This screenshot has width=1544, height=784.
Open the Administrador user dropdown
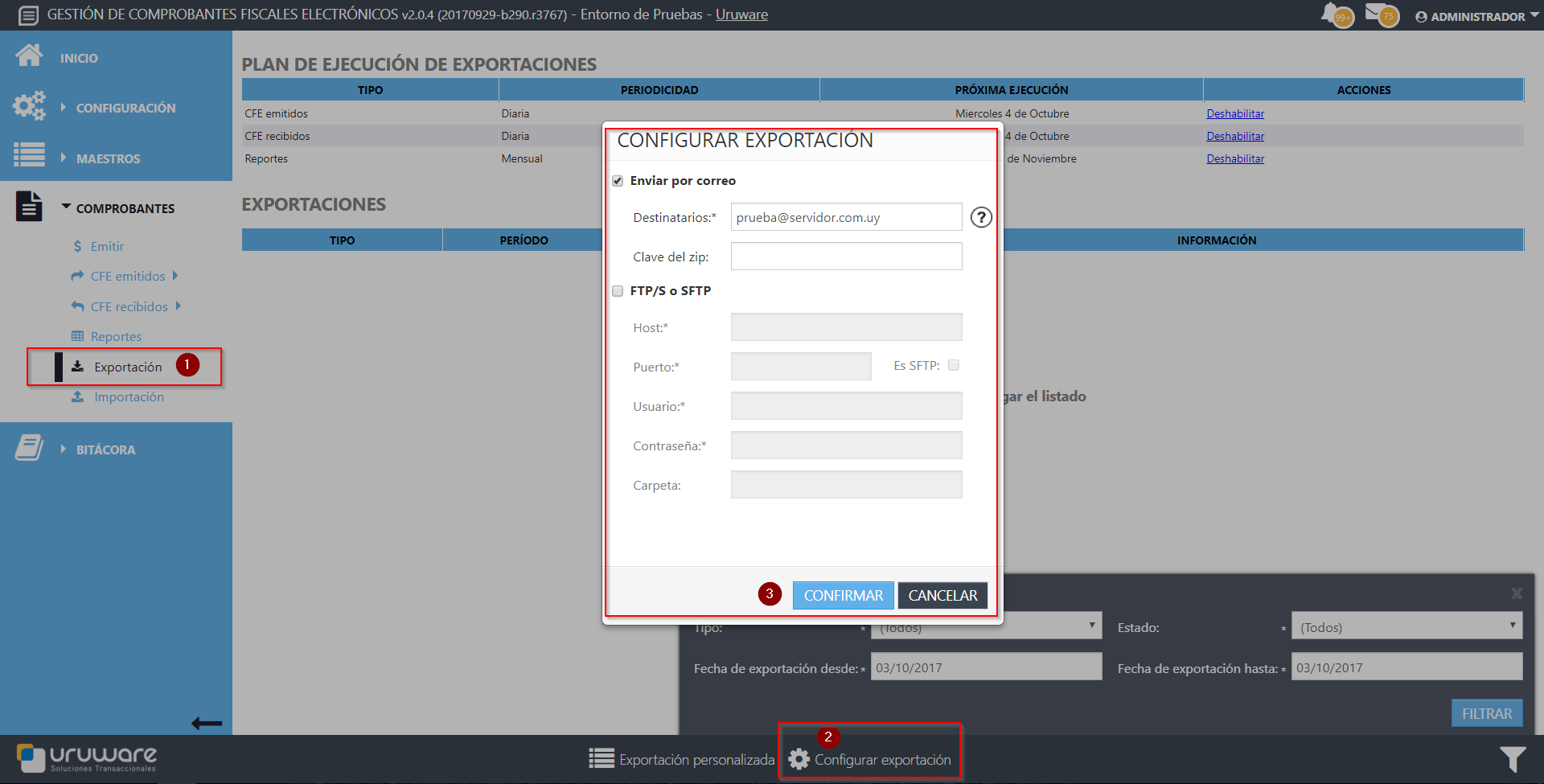pyautogui.click(x=1476, y=16)
